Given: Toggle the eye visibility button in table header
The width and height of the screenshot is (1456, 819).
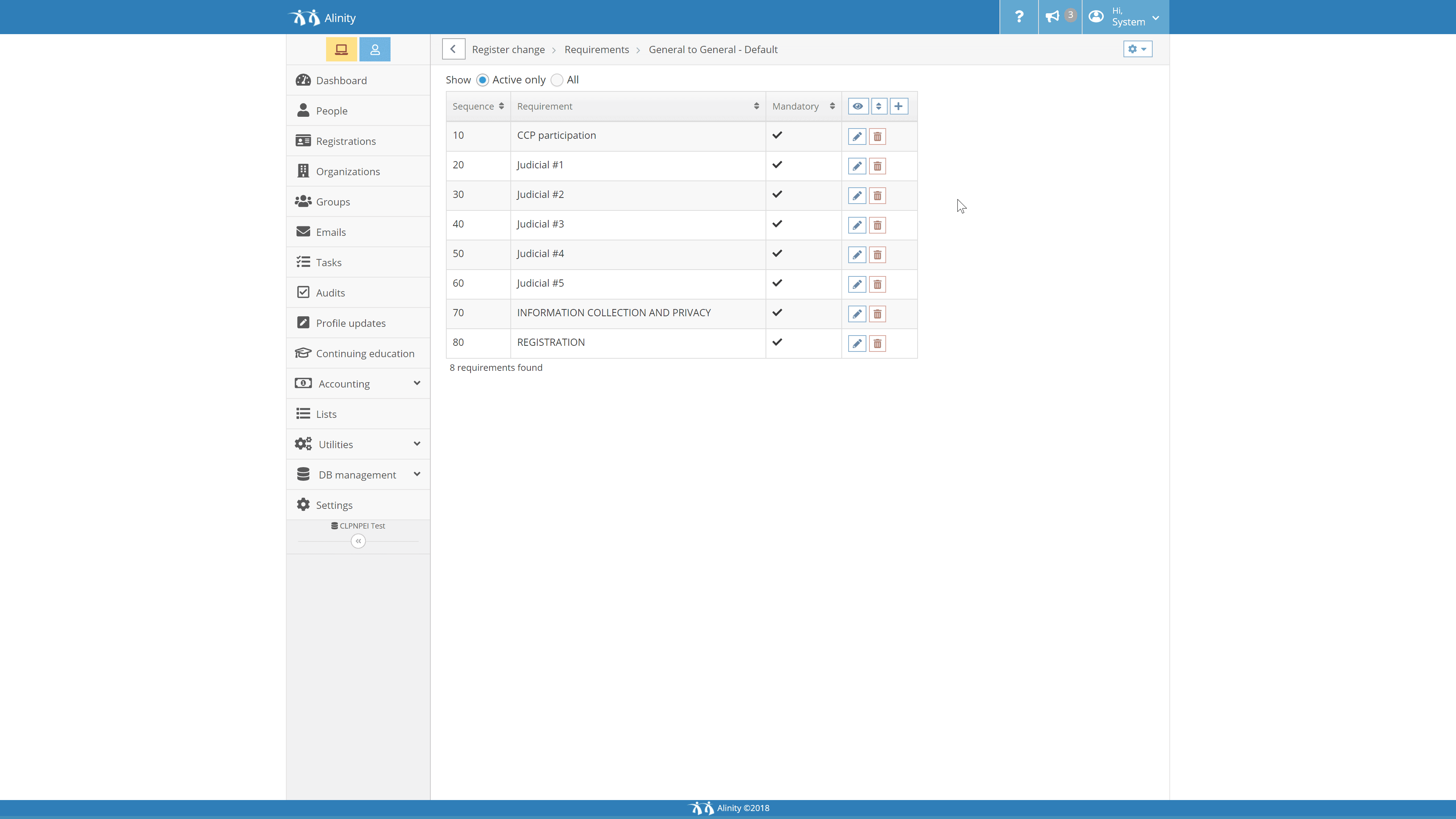Looking at the screenshot, I should [x=858, y=106].
